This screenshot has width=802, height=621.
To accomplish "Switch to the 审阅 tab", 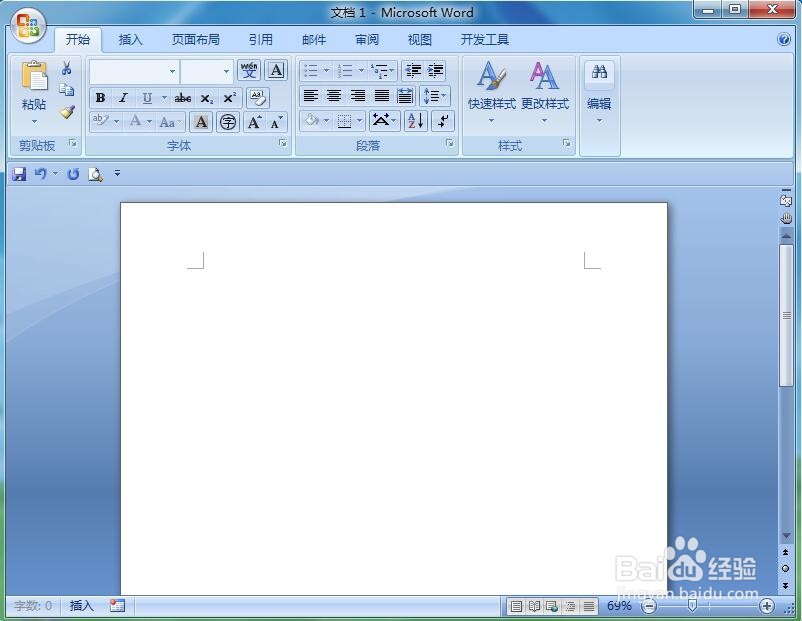I will (367, 39).
